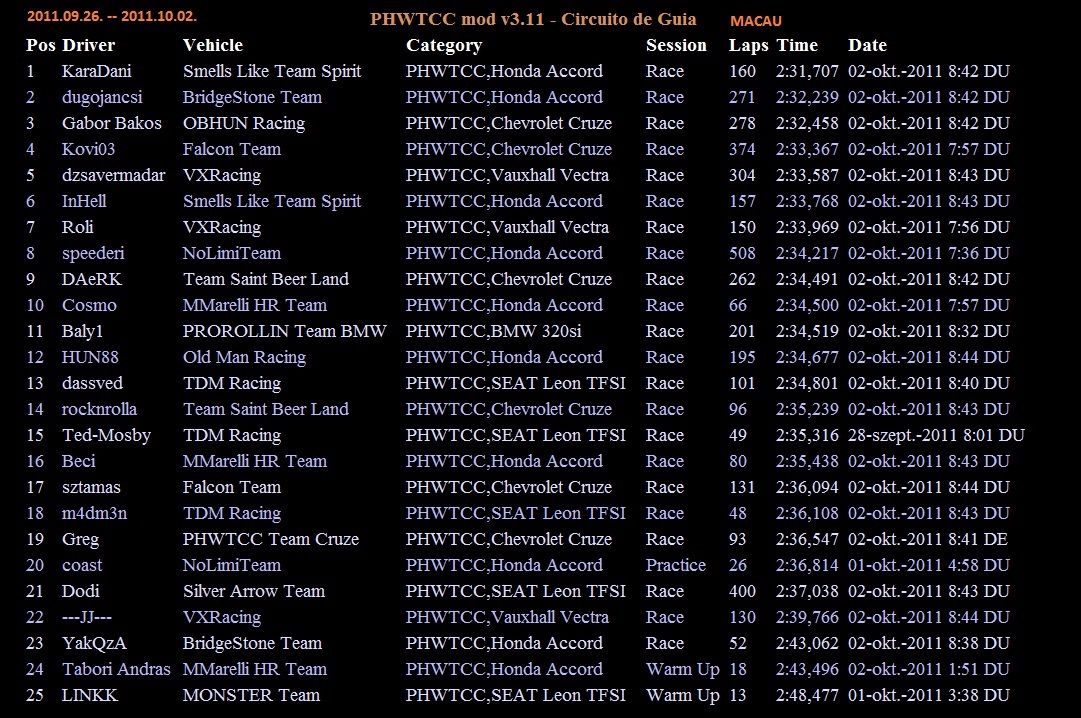Select driver DAeRK
The height and width of the screenshot is (718, 1081).
click(x=92, y=279)
